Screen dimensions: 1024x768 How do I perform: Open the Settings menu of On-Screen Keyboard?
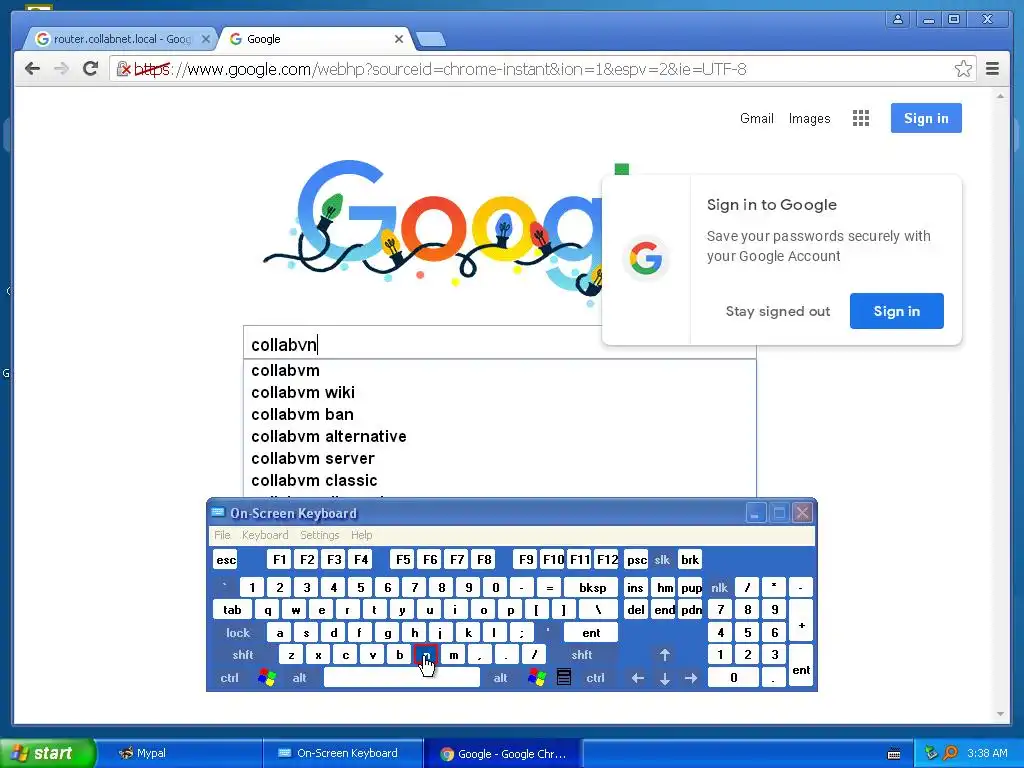tap(319, 535)
